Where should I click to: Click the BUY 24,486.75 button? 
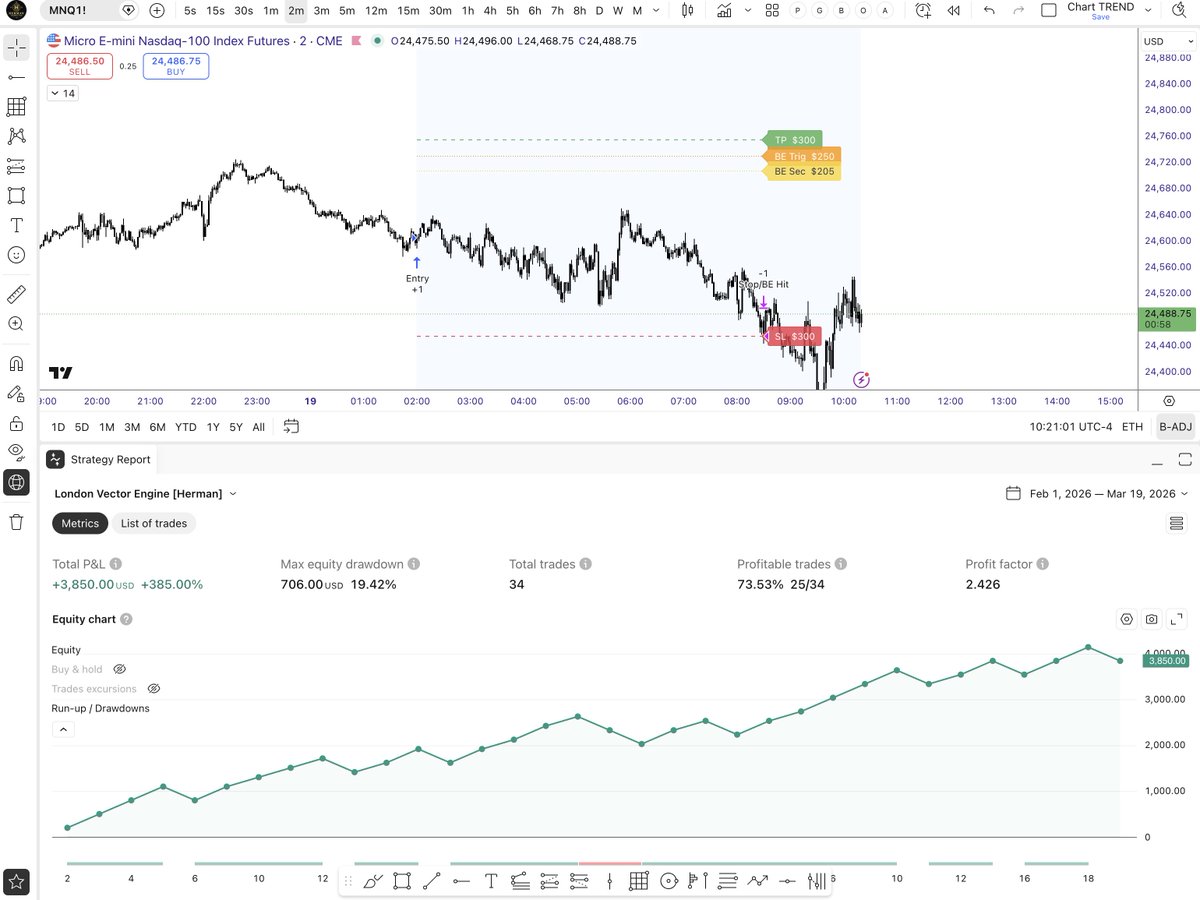[x=175, y=66]
